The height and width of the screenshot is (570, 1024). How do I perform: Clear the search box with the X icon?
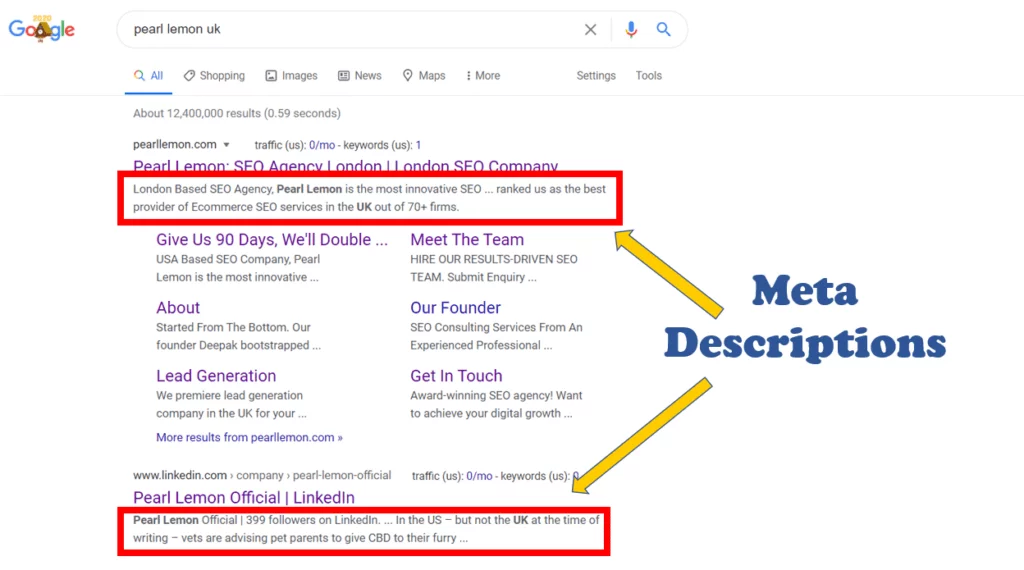590,29
